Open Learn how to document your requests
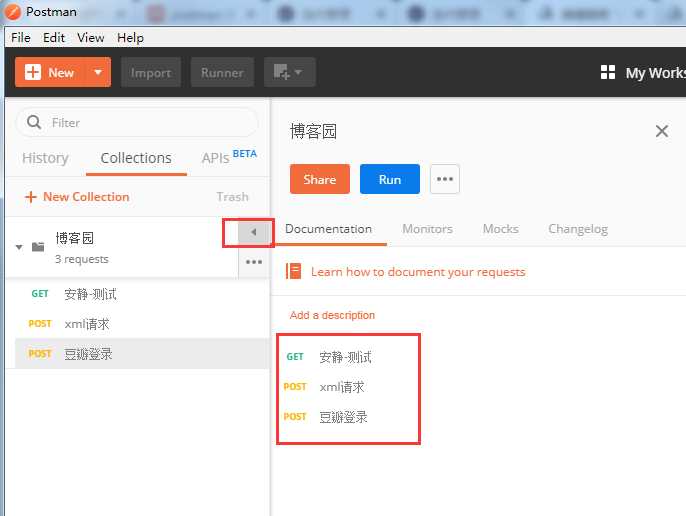The image size is (686, 516). [x=418, y=272]
